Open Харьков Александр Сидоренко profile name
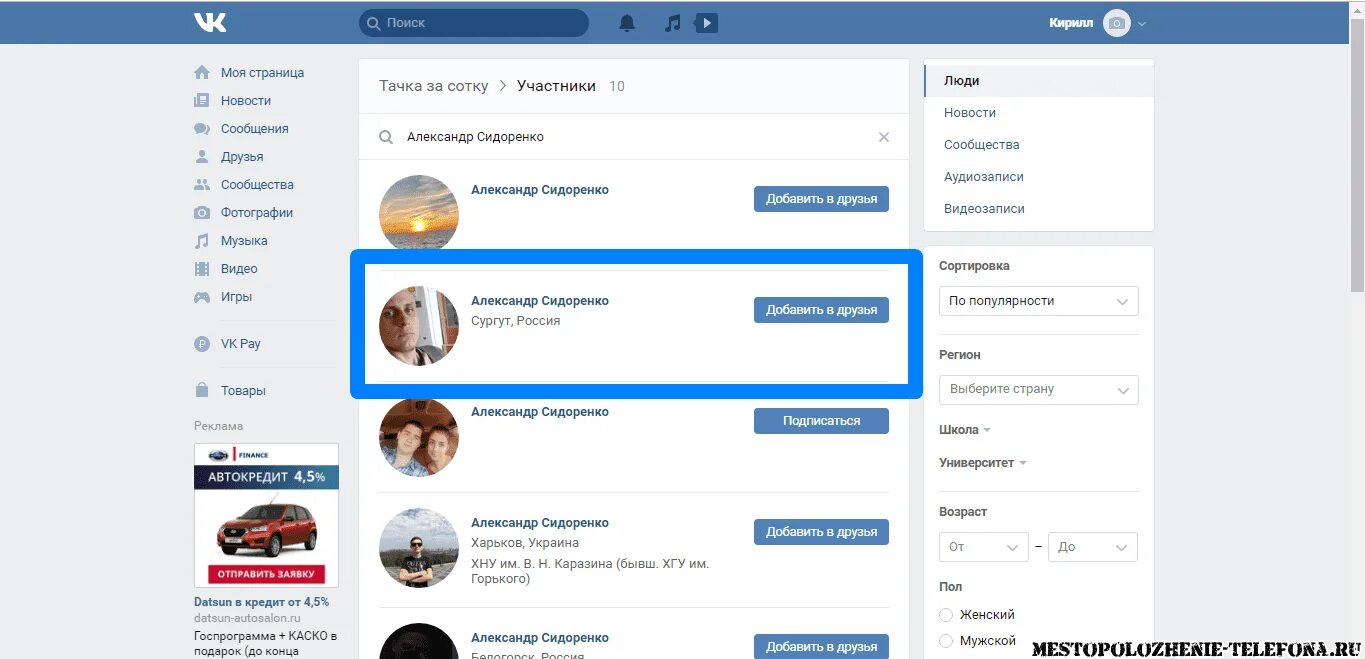Image resolution: width=1365 pixels, height=659 pixels. pyautogui.click(x=539, y=523)
